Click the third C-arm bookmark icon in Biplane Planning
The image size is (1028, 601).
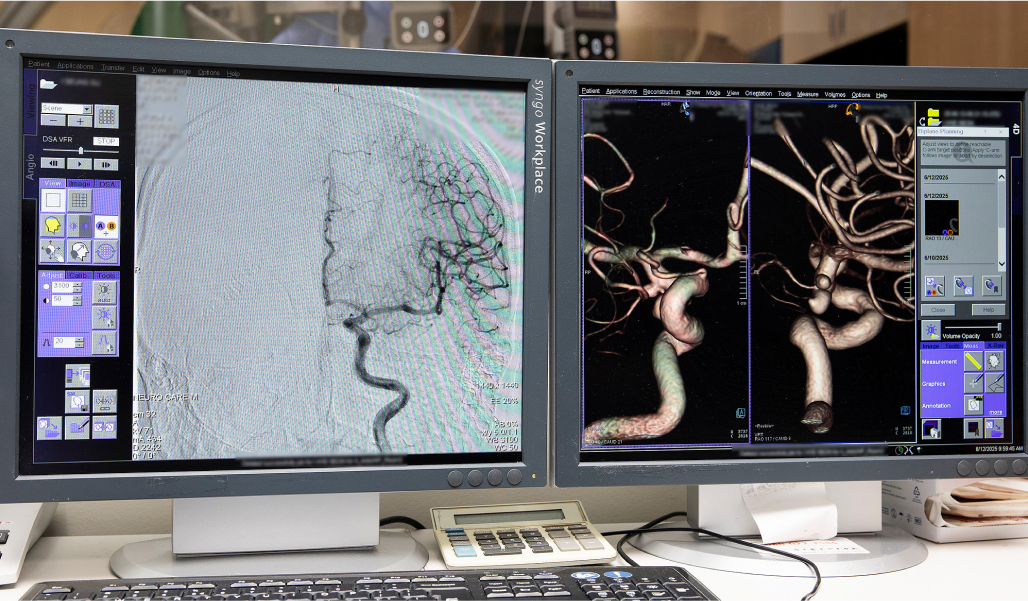[x=992, y=286]
